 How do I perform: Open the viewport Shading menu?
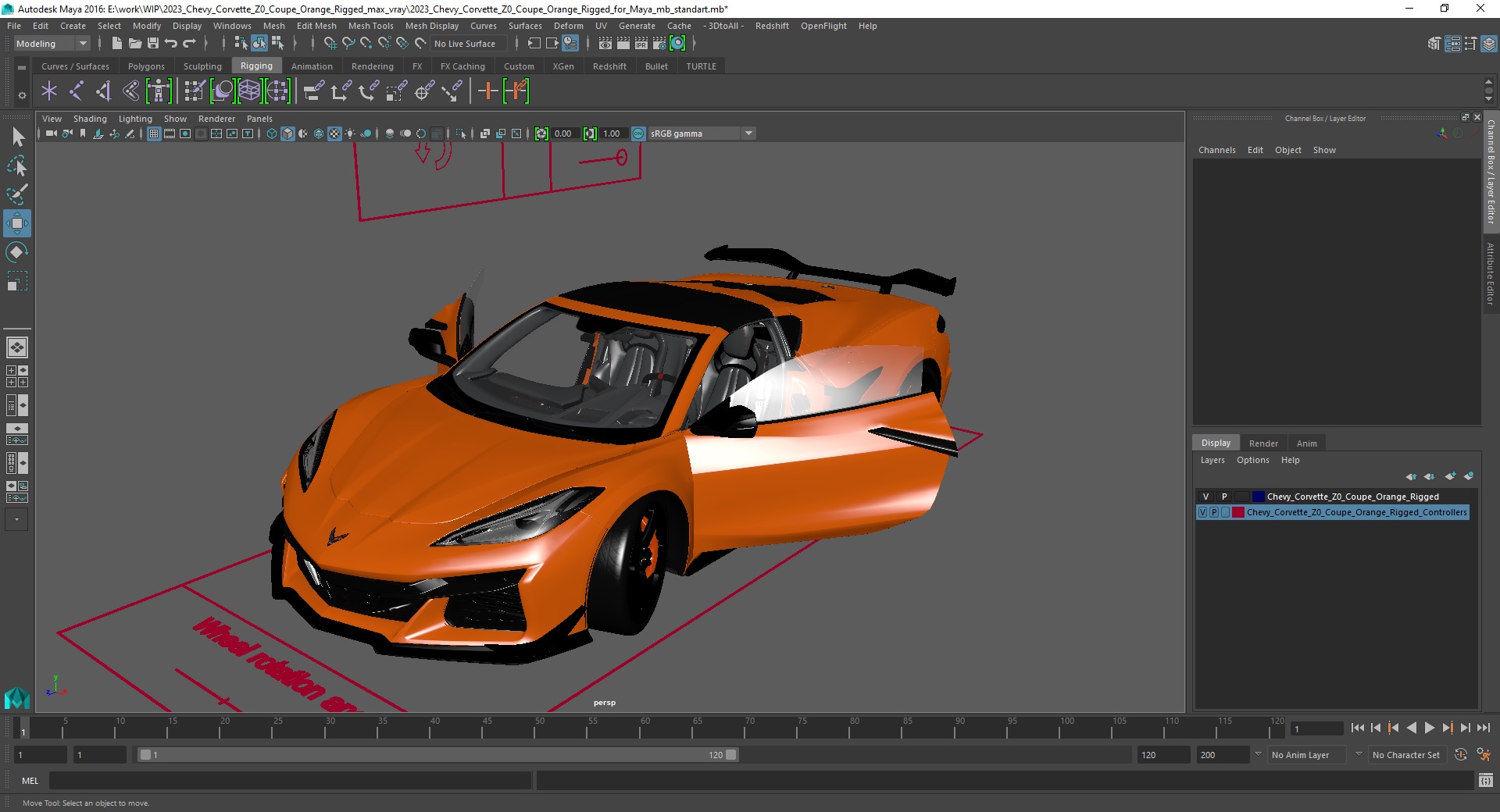tap(90, 119)
